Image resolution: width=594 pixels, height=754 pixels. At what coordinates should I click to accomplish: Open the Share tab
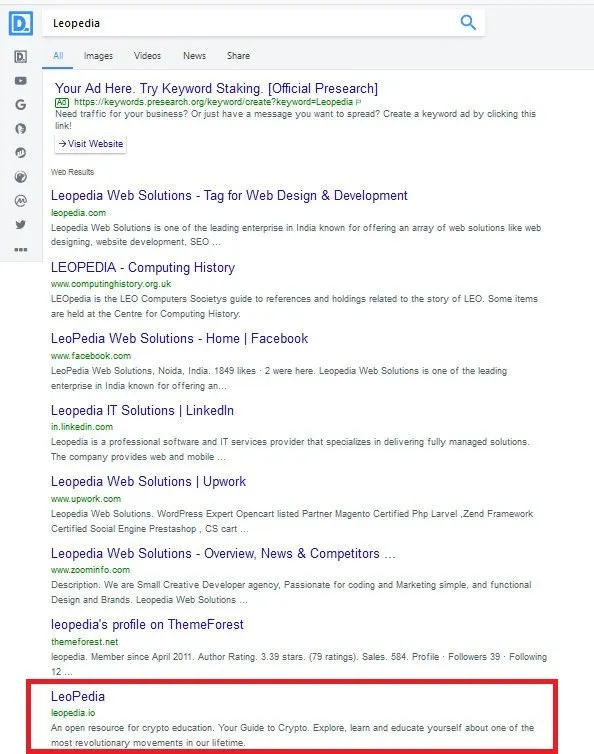click(x=238, y=56)
